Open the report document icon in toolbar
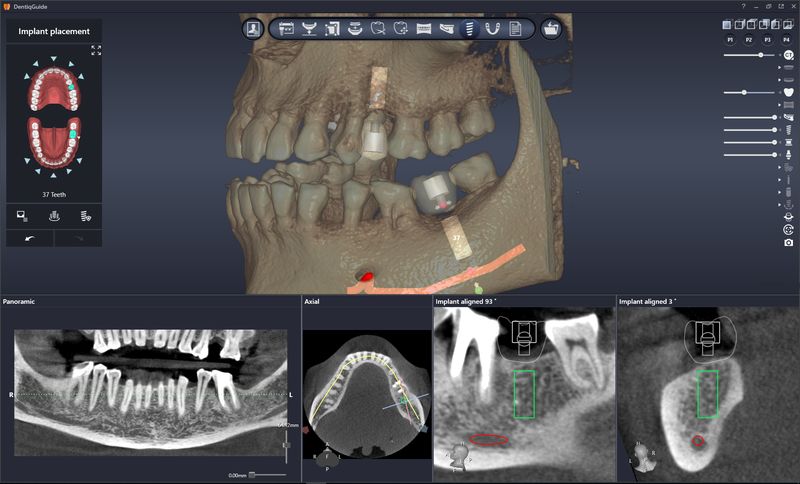 pos(515,29)
